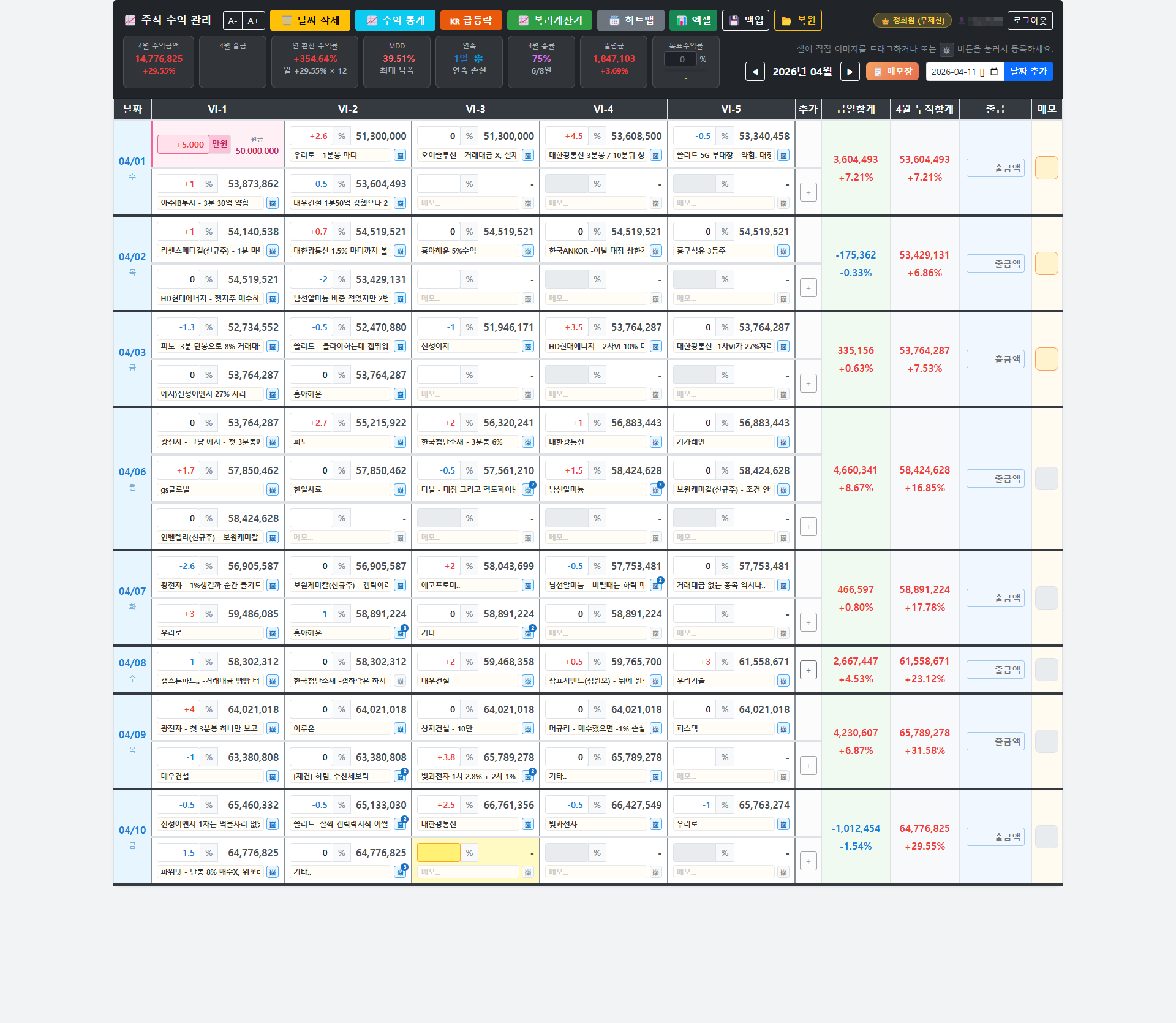Click image icon beside '우리기술' memo on 04/08
The width and height of the screenshot is (1176, 1023).
[783, 681]
